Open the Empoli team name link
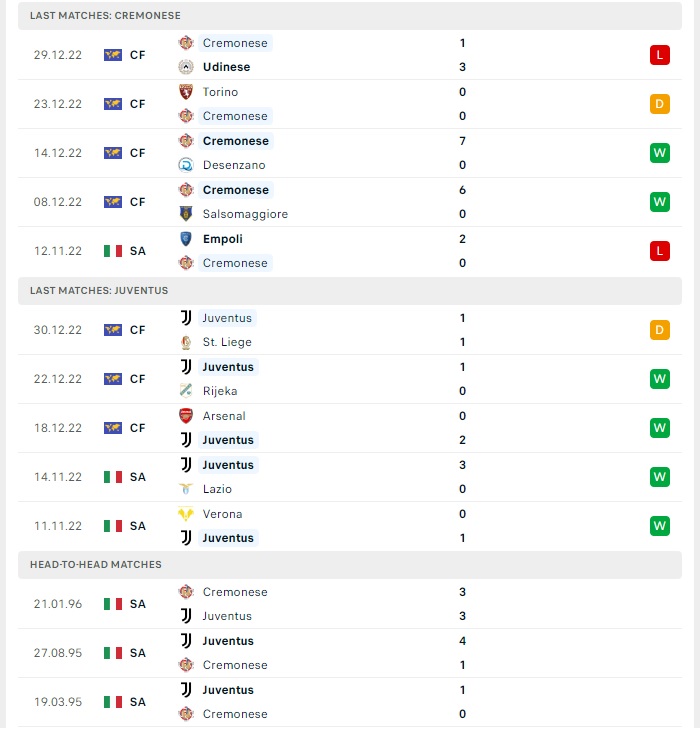Viewport: 700px width, 730px height. click(x=222, y=239)
